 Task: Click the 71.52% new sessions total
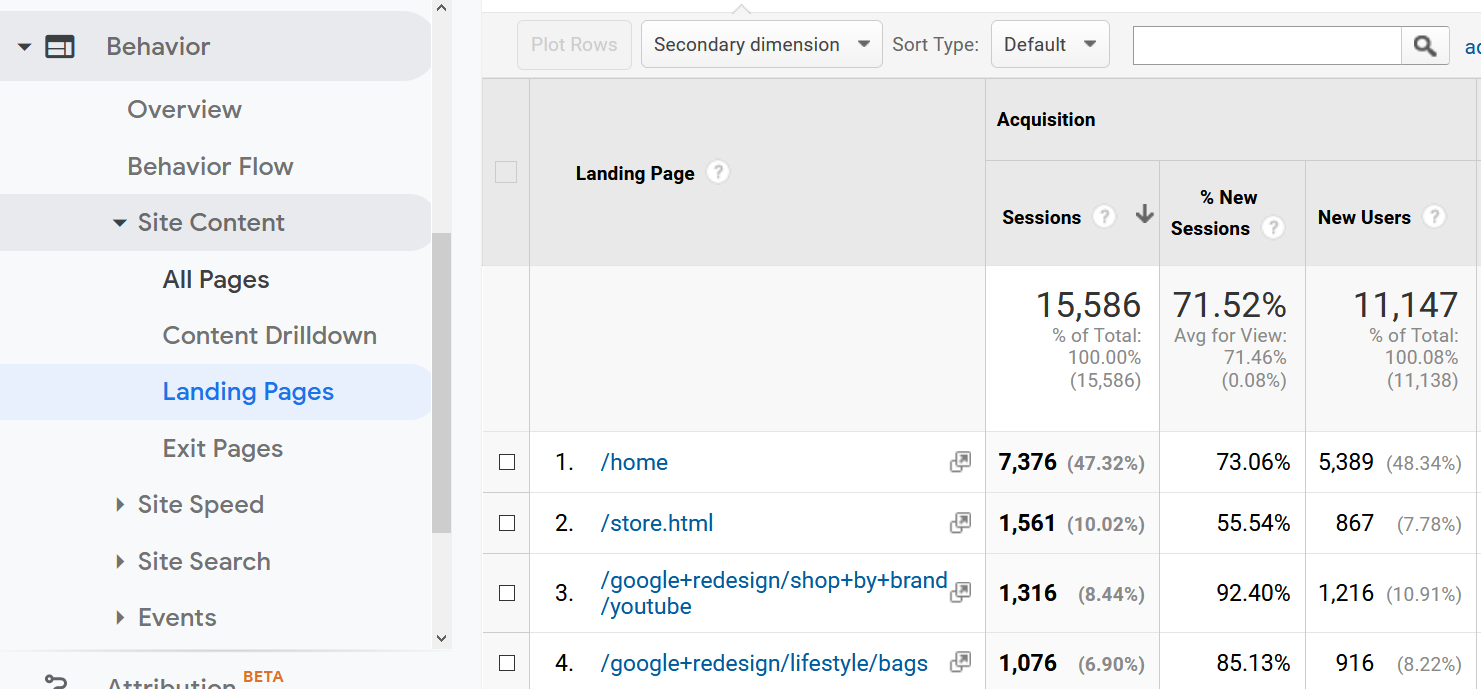click(x=1230, y=304)
